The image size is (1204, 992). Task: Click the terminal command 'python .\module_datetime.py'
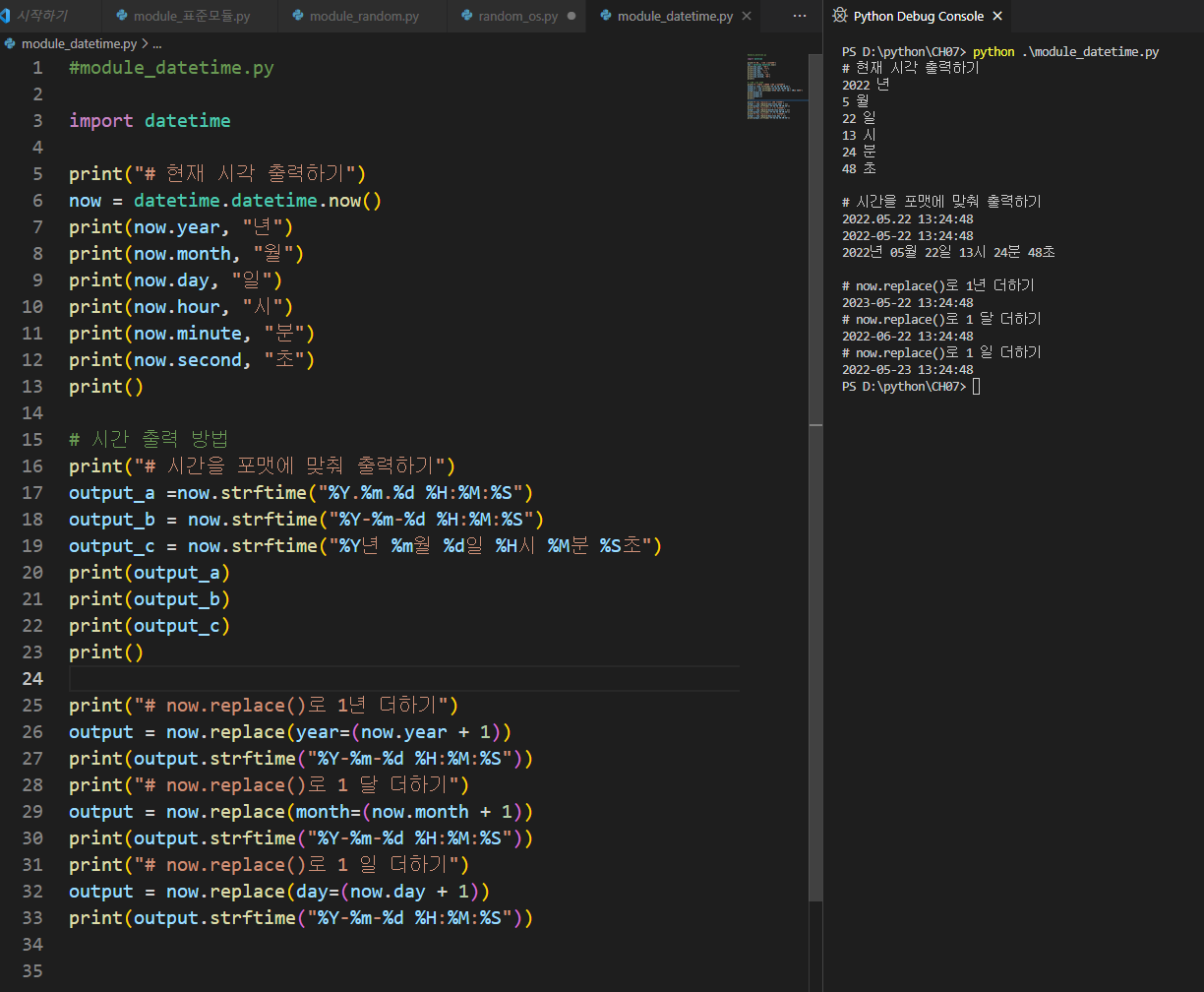(x=1065, y=52)
